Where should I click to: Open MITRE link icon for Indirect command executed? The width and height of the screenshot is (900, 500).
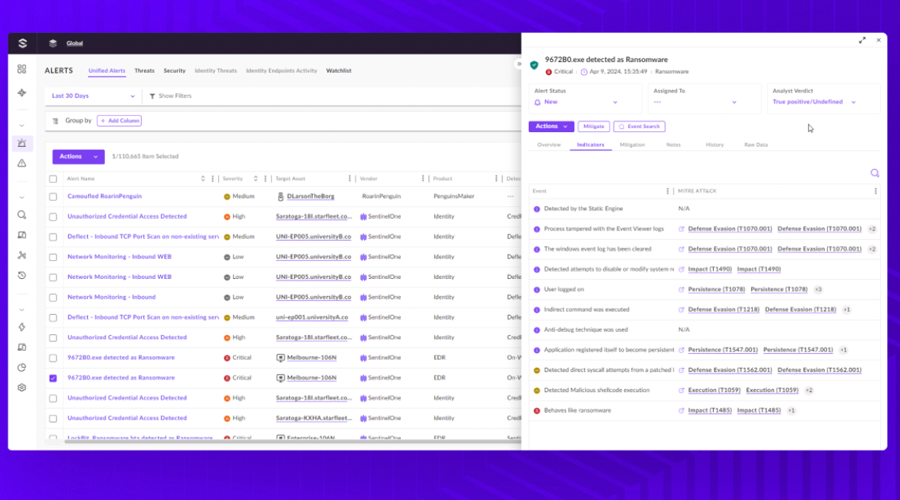(681, 309)
